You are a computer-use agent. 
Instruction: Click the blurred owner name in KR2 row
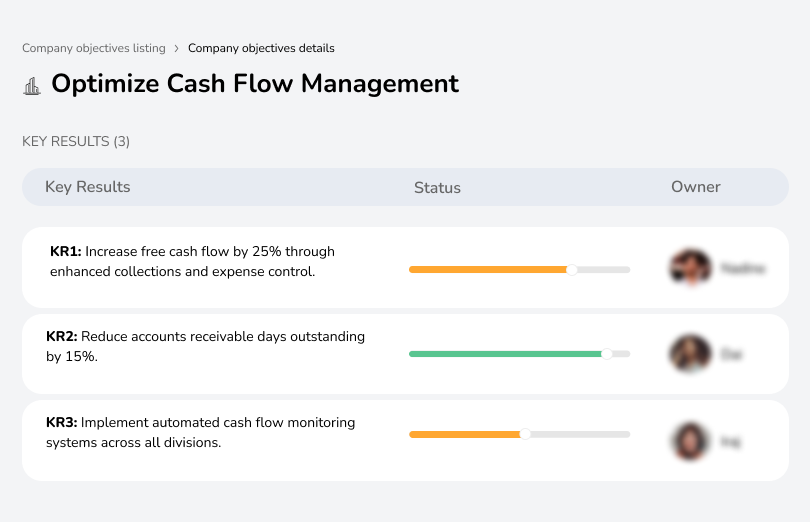pos(731,355)
